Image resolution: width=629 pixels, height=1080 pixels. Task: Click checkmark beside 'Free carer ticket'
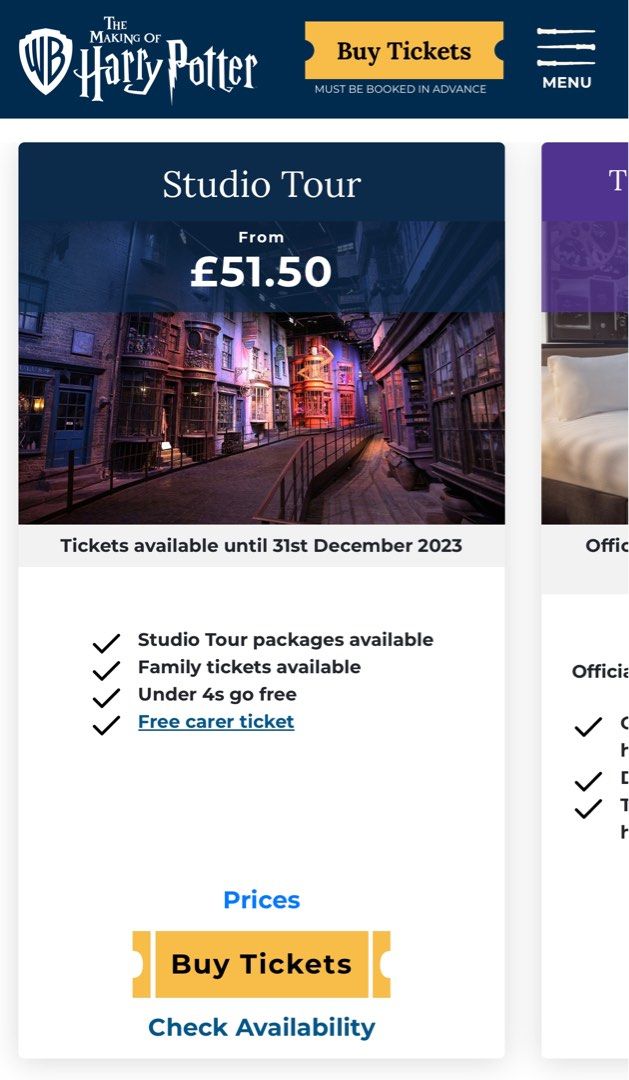click(x=108, y=722)
